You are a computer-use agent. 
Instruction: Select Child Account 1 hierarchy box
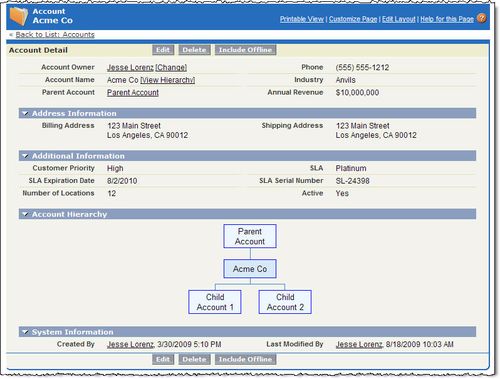[215, 302]
